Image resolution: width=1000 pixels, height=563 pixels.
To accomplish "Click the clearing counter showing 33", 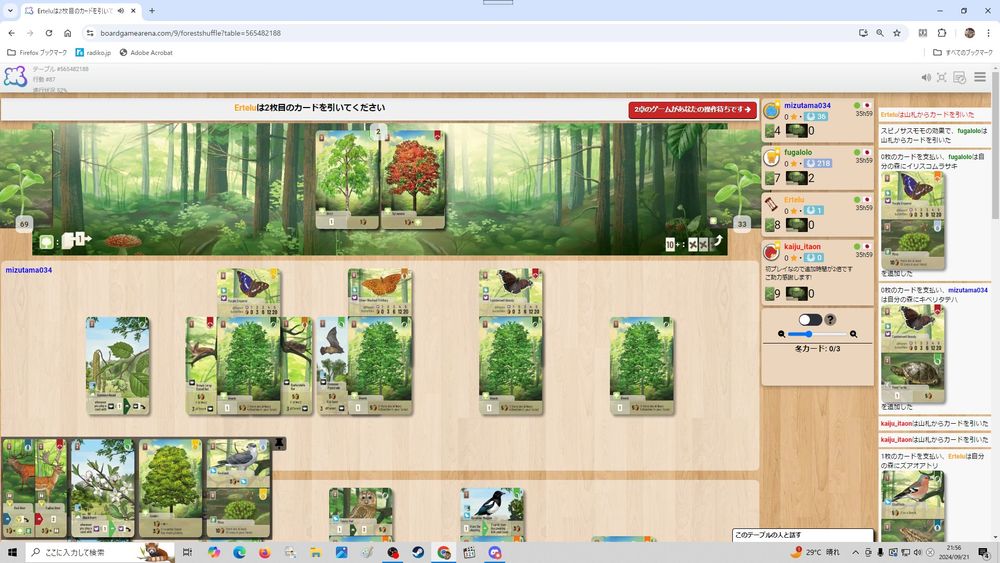I will [742, 224].
